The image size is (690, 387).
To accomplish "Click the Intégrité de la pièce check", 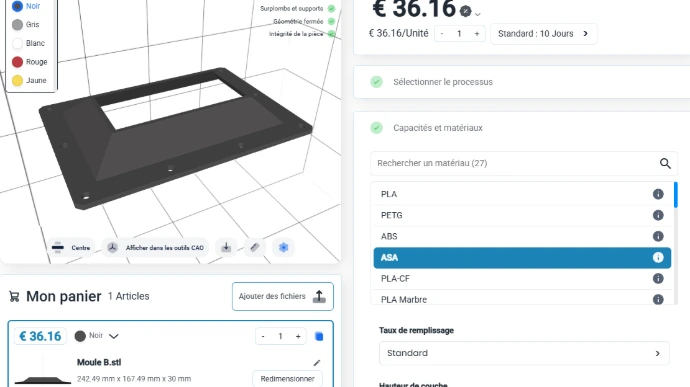I will [x=331, y=34].
